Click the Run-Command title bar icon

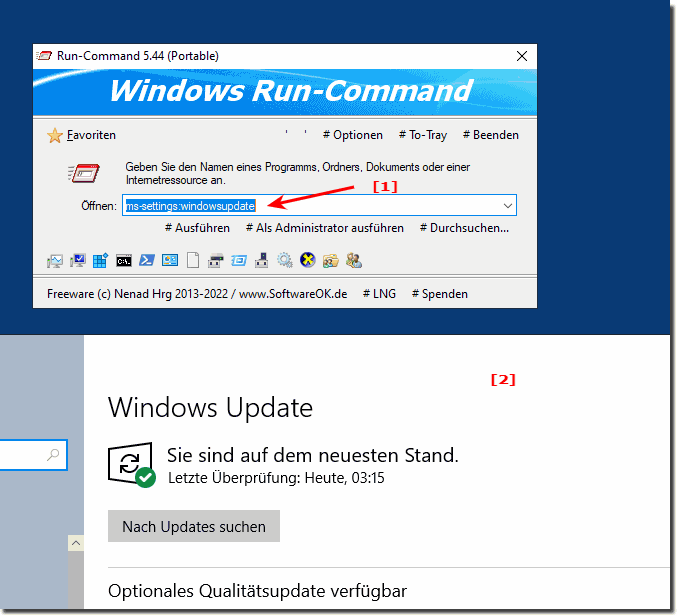tap(44, 56)
